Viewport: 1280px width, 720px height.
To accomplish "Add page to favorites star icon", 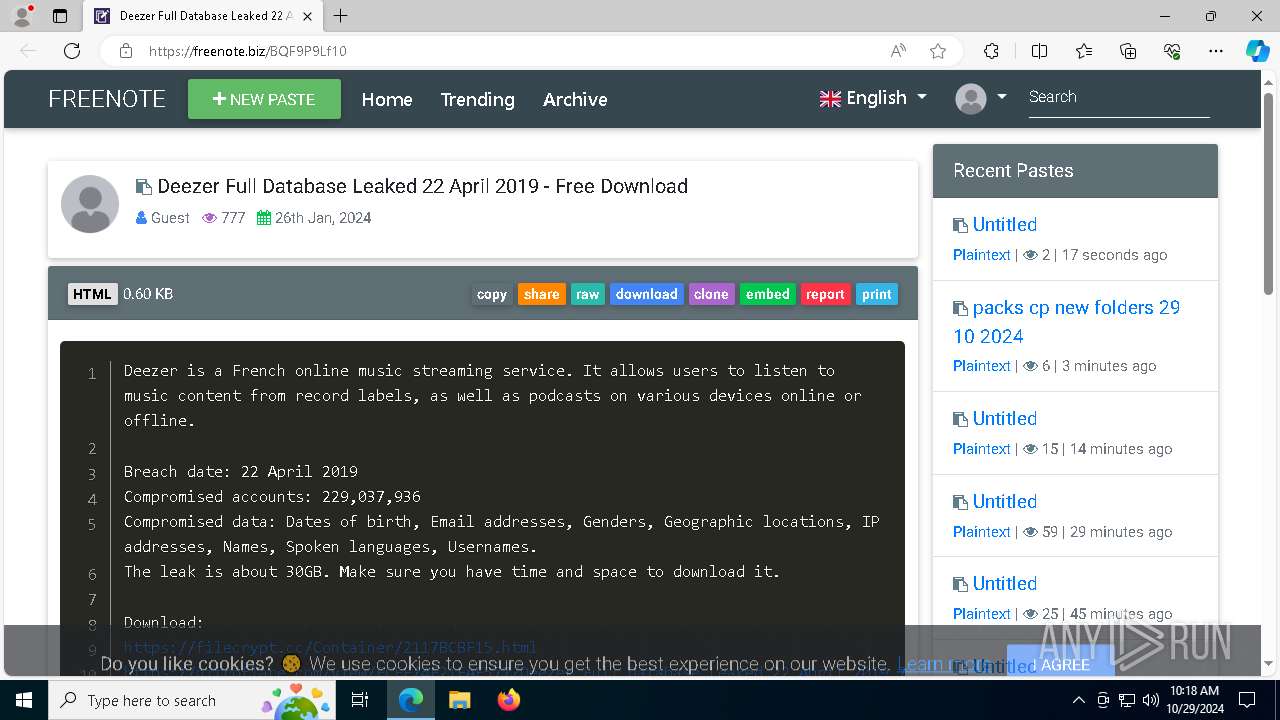I will coord(938,51).
